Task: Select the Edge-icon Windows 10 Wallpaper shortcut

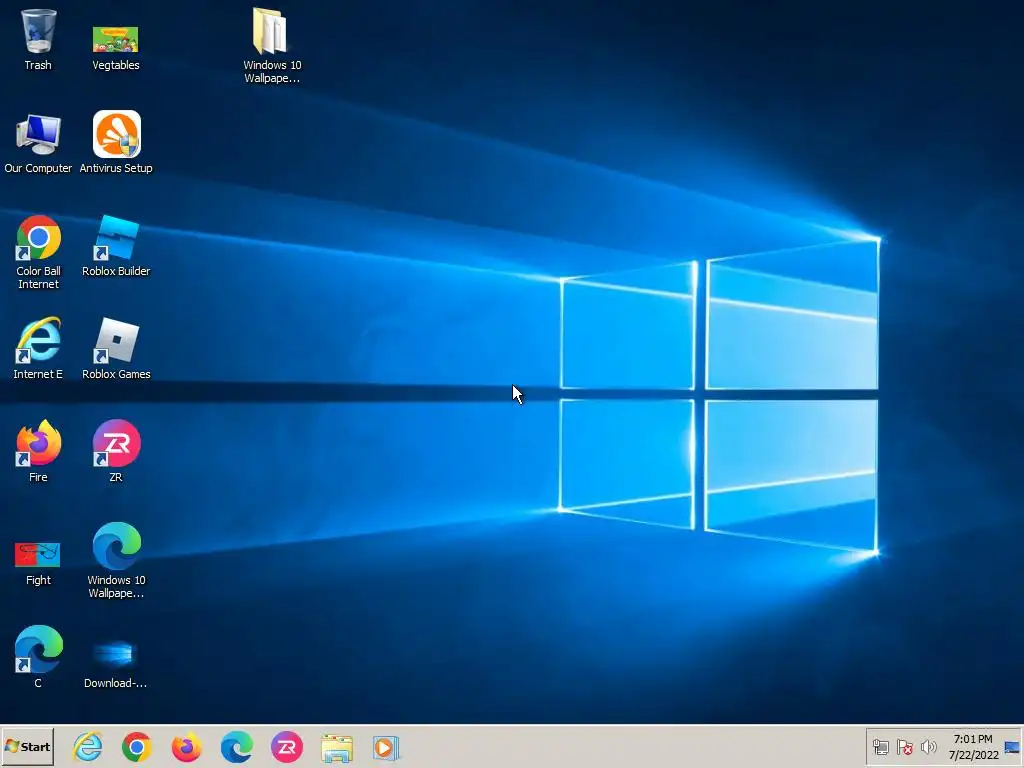Action: tap(116, 560)
